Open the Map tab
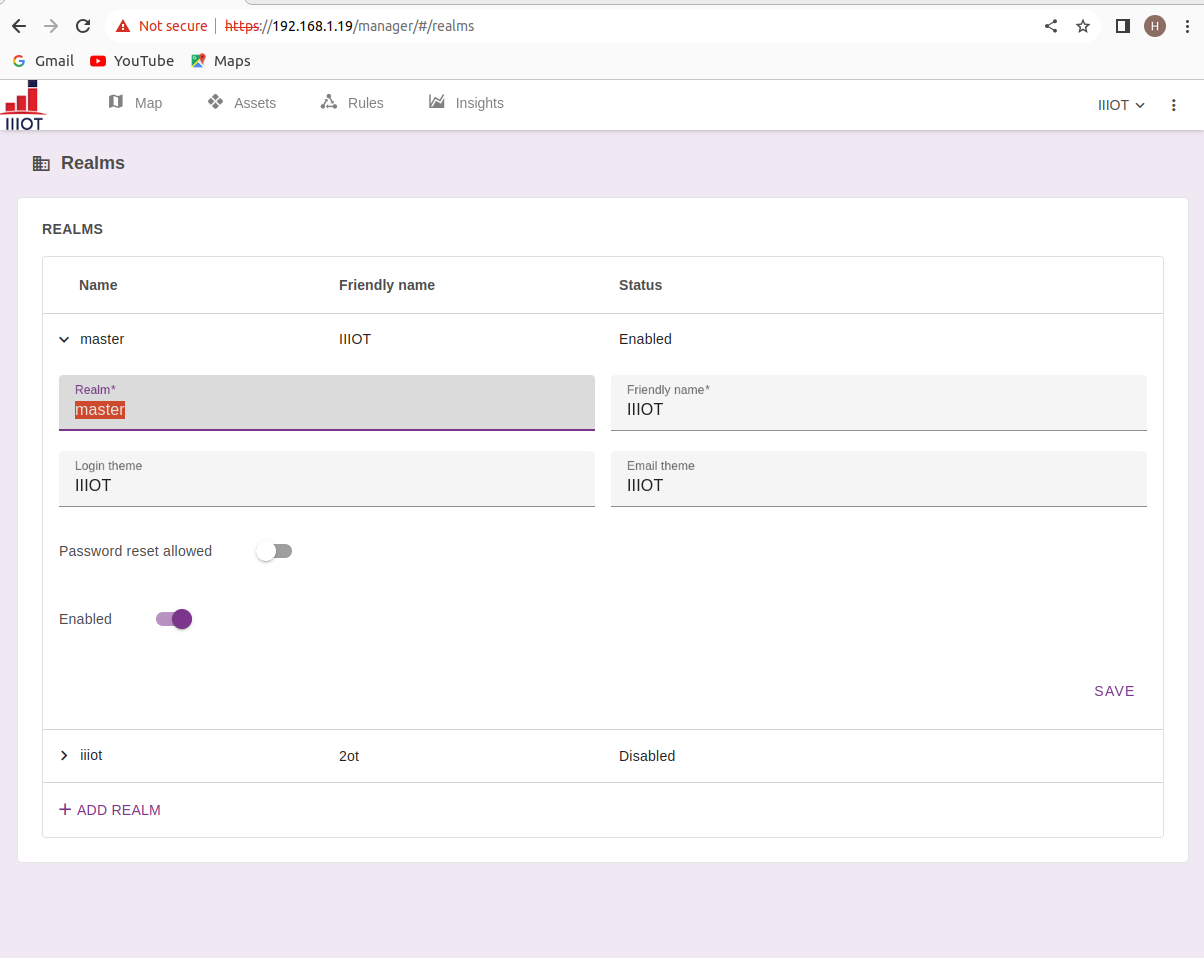The image size is (1204, 958). pos(135,103)
